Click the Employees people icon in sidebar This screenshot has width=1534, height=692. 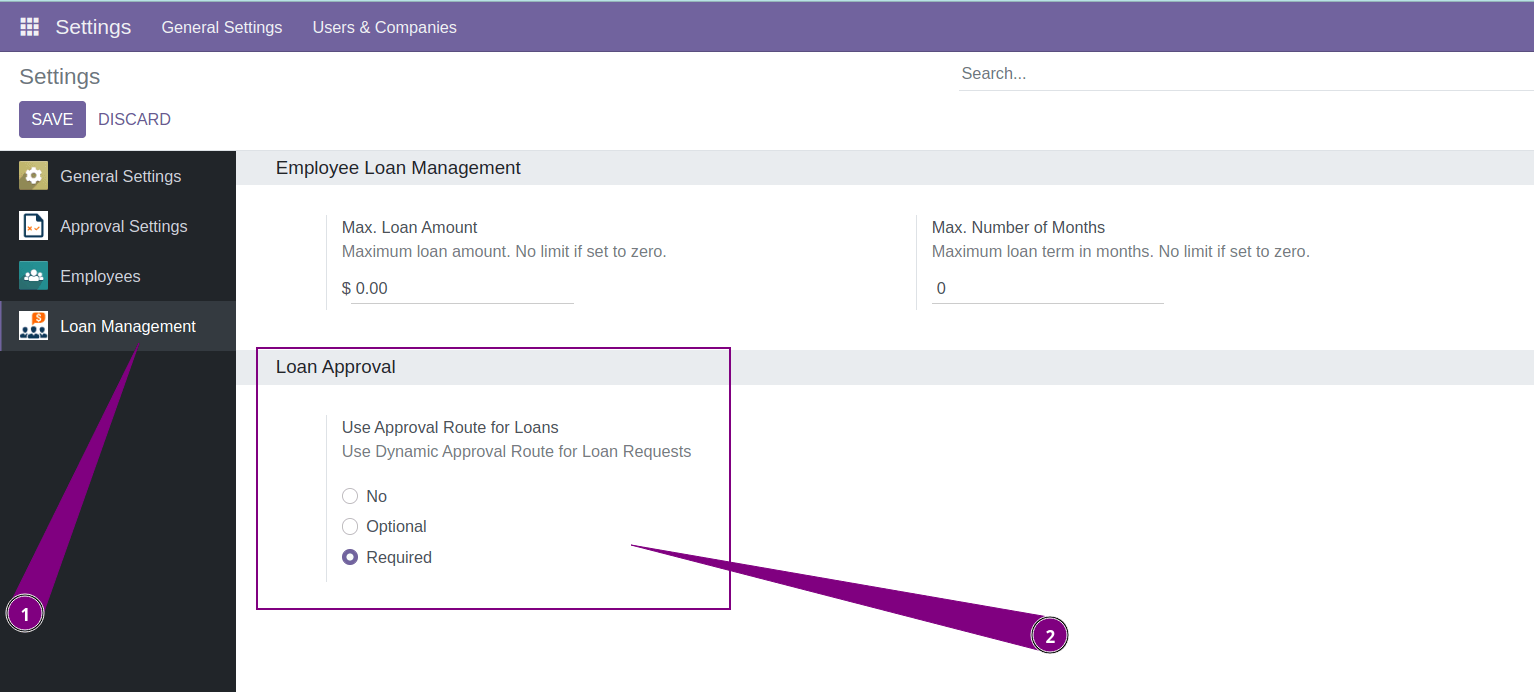[33, 275]
